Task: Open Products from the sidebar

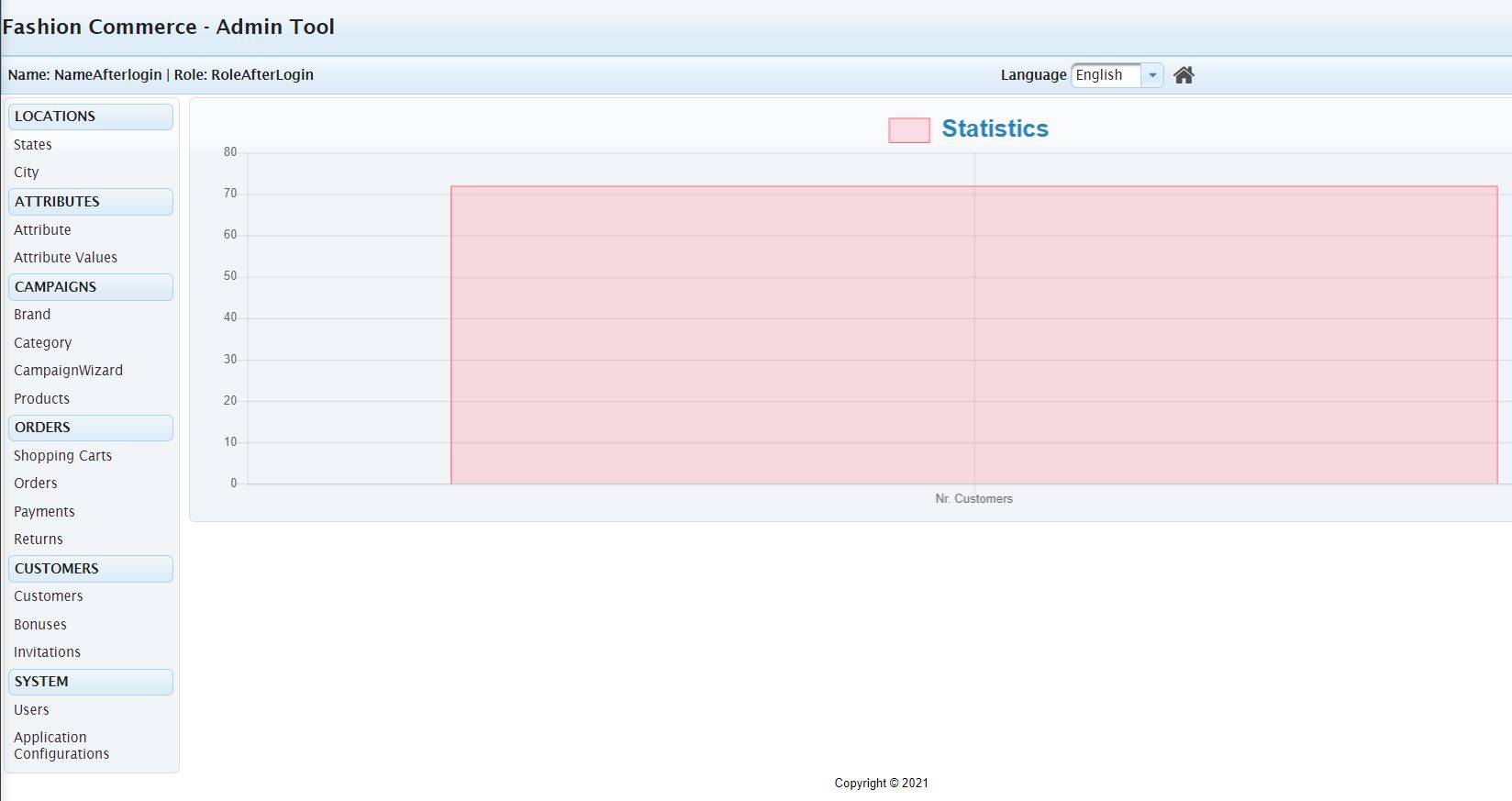Action: [41, 399]
